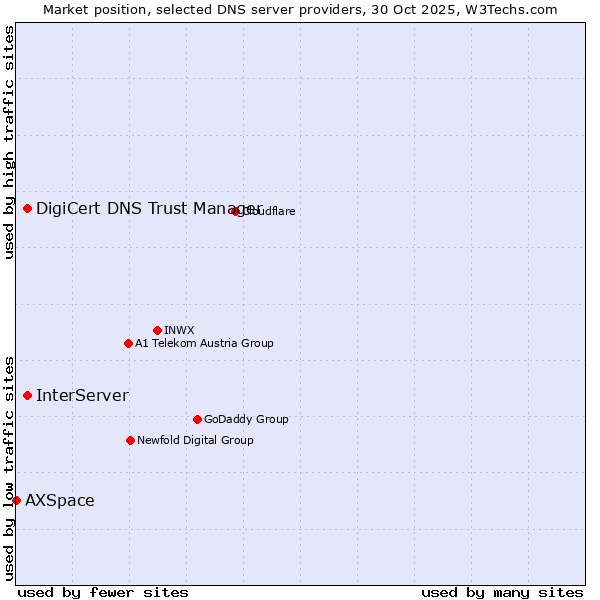Click the red Cloudflare data point marker
This screenshot has height=600, width=600.
(236, 211)
